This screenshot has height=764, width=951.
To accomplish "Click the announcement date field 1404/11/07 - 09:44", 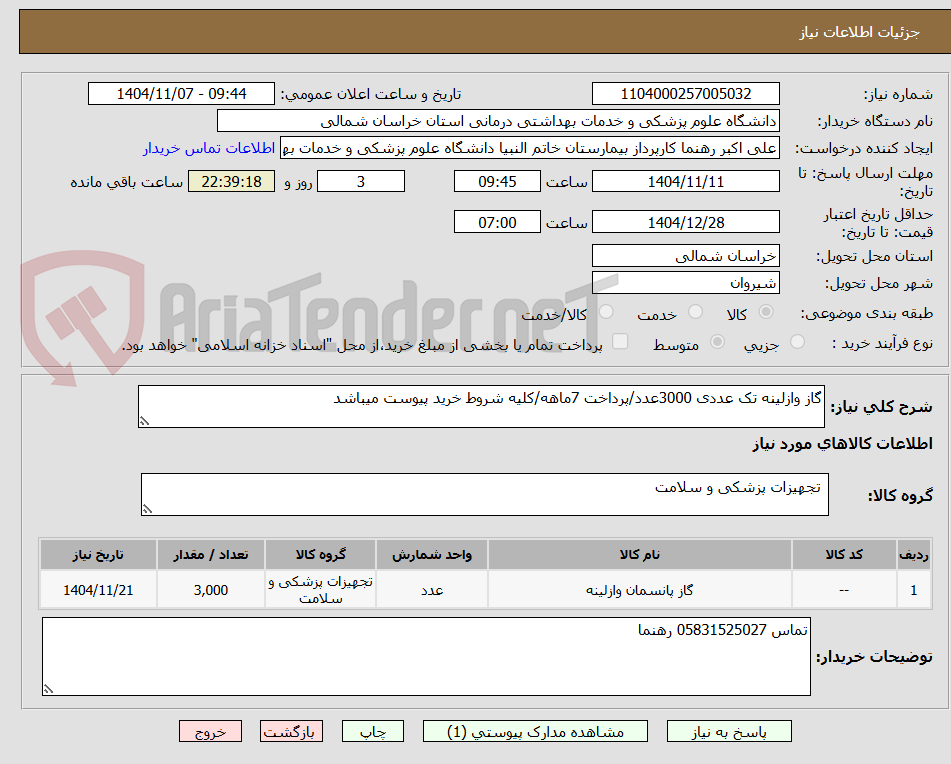I will coord(181,94).
